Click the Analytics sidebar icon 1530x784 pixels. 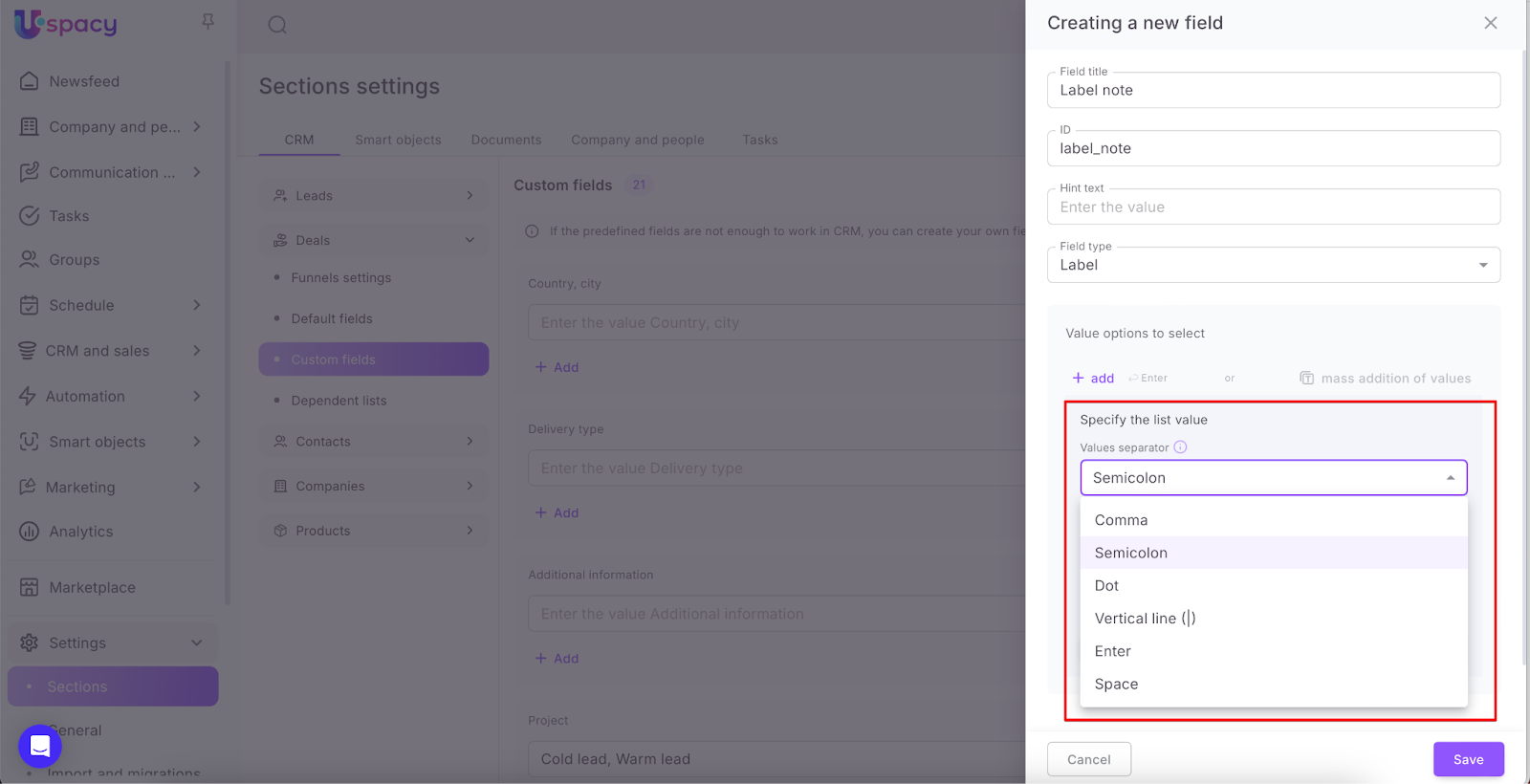30,532
